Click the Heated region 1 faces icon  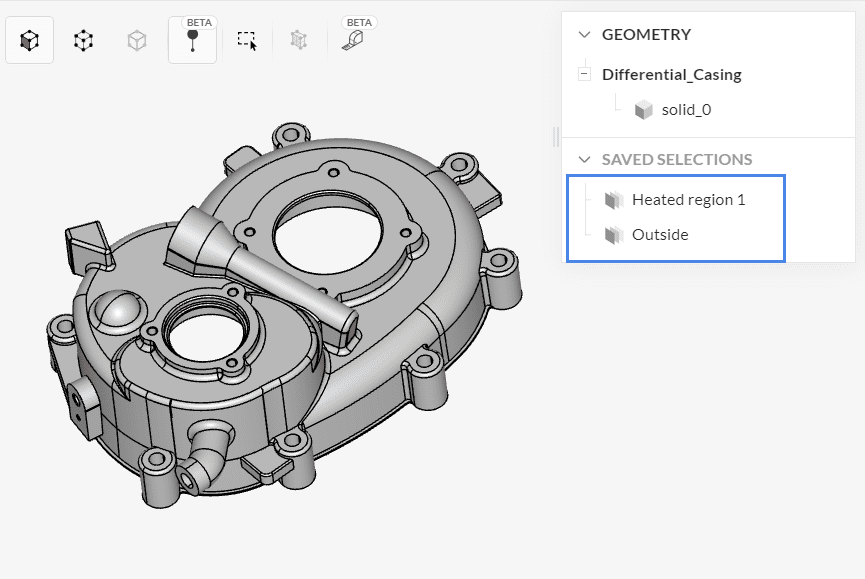pos(614,200)
